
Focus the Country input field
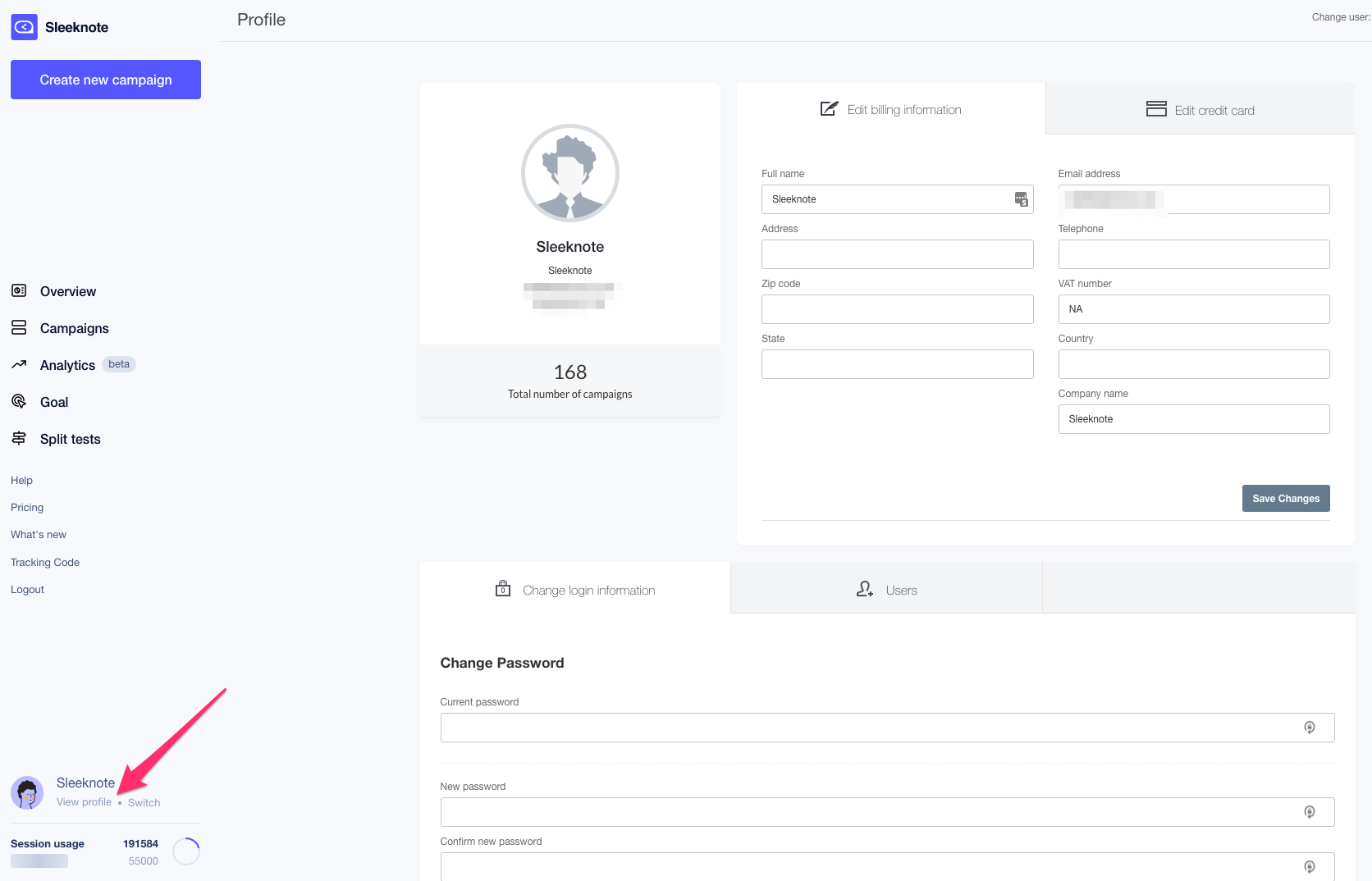pos(1194,364)
